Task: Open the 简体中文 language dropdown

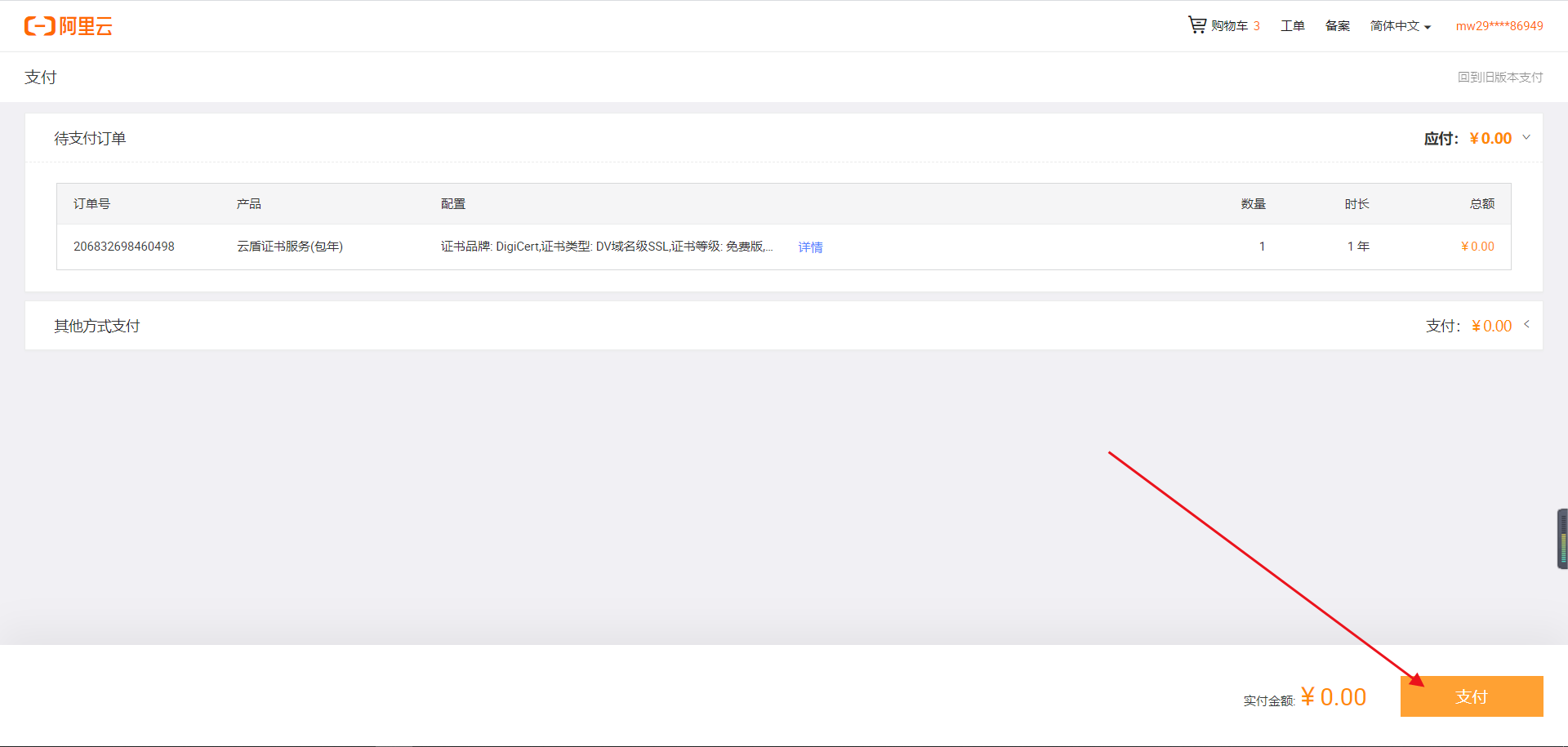Action: (1400, 26)
